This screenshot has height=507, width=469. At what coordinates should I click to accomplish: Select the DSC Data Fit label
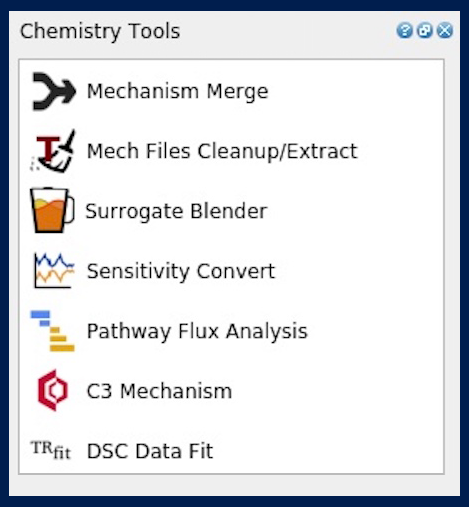[150, 451]
